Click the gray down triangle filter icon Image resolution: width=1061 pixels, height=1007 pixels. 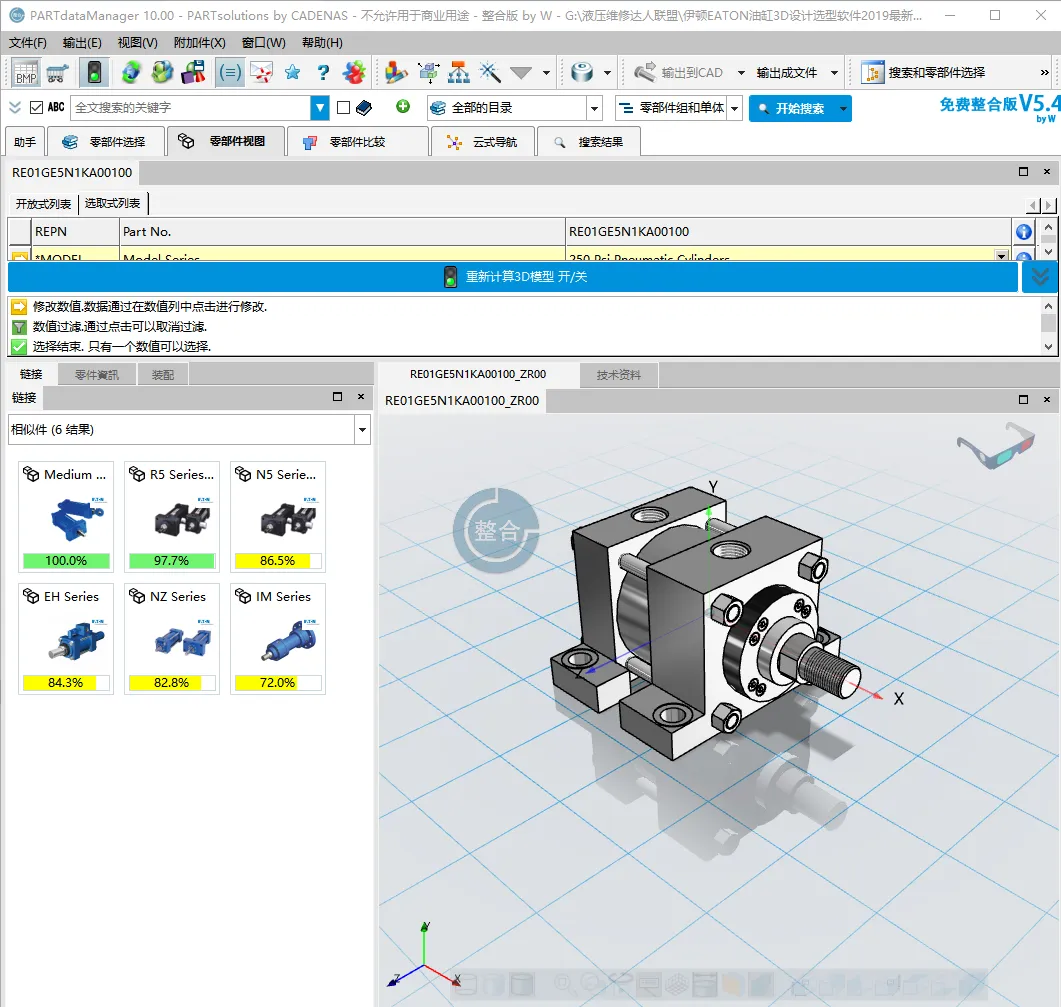click(521, 72)
